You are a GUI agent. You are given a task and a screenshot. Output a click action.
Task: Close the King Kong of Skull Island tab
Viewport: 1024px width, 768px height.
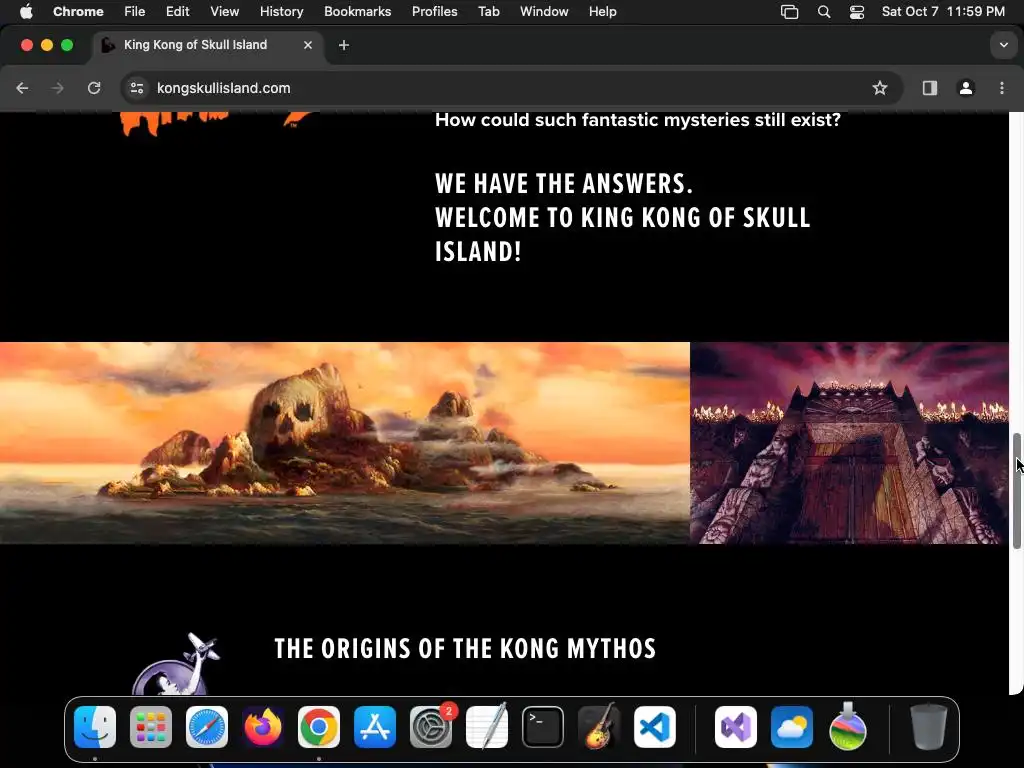click(308, 45)
